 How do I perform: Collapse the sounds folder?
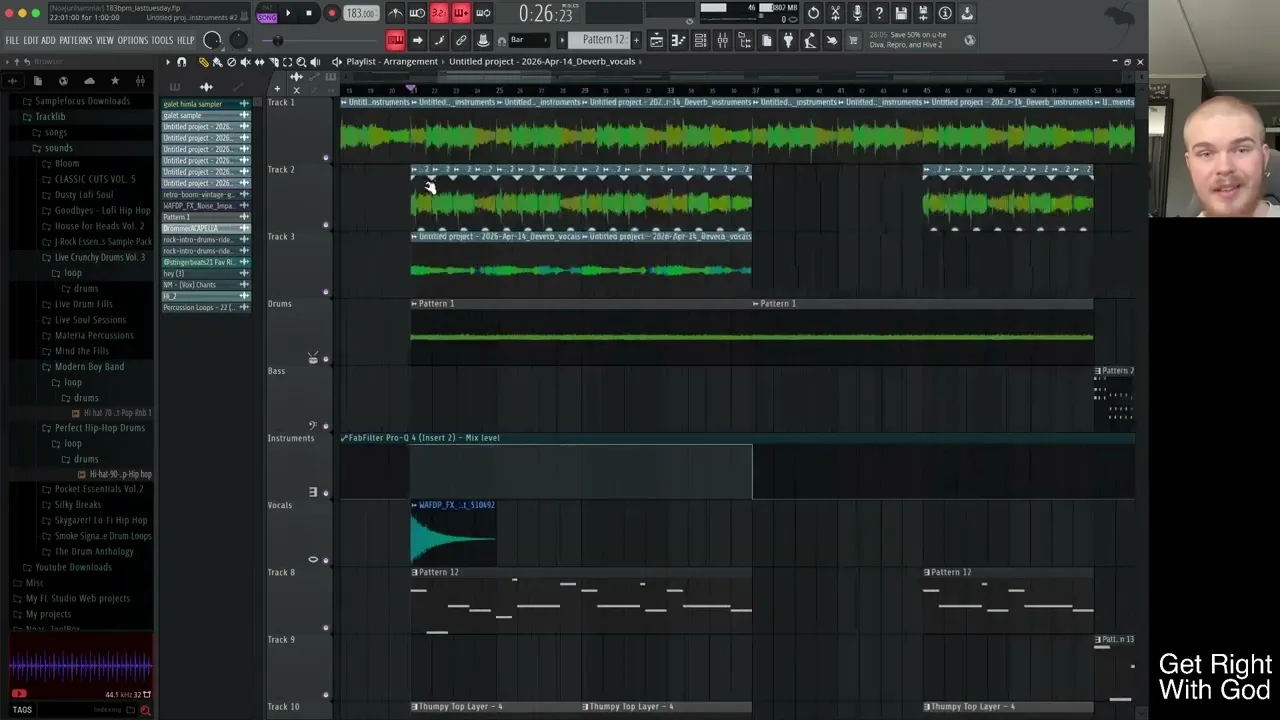click(52, 148)
